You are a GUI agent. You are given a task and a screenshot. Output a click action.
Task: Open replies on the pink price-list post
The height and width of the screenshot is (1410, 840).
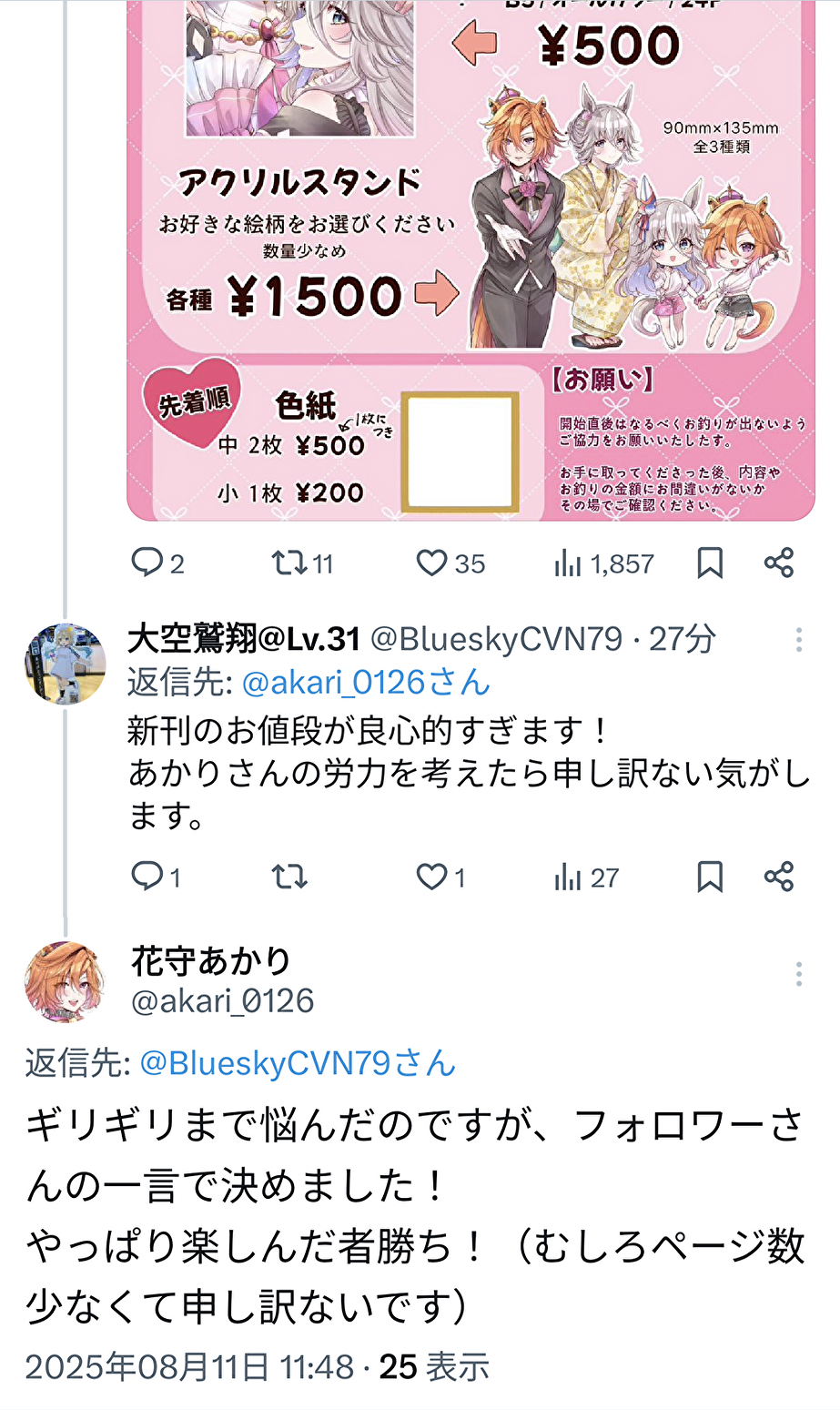157,563
